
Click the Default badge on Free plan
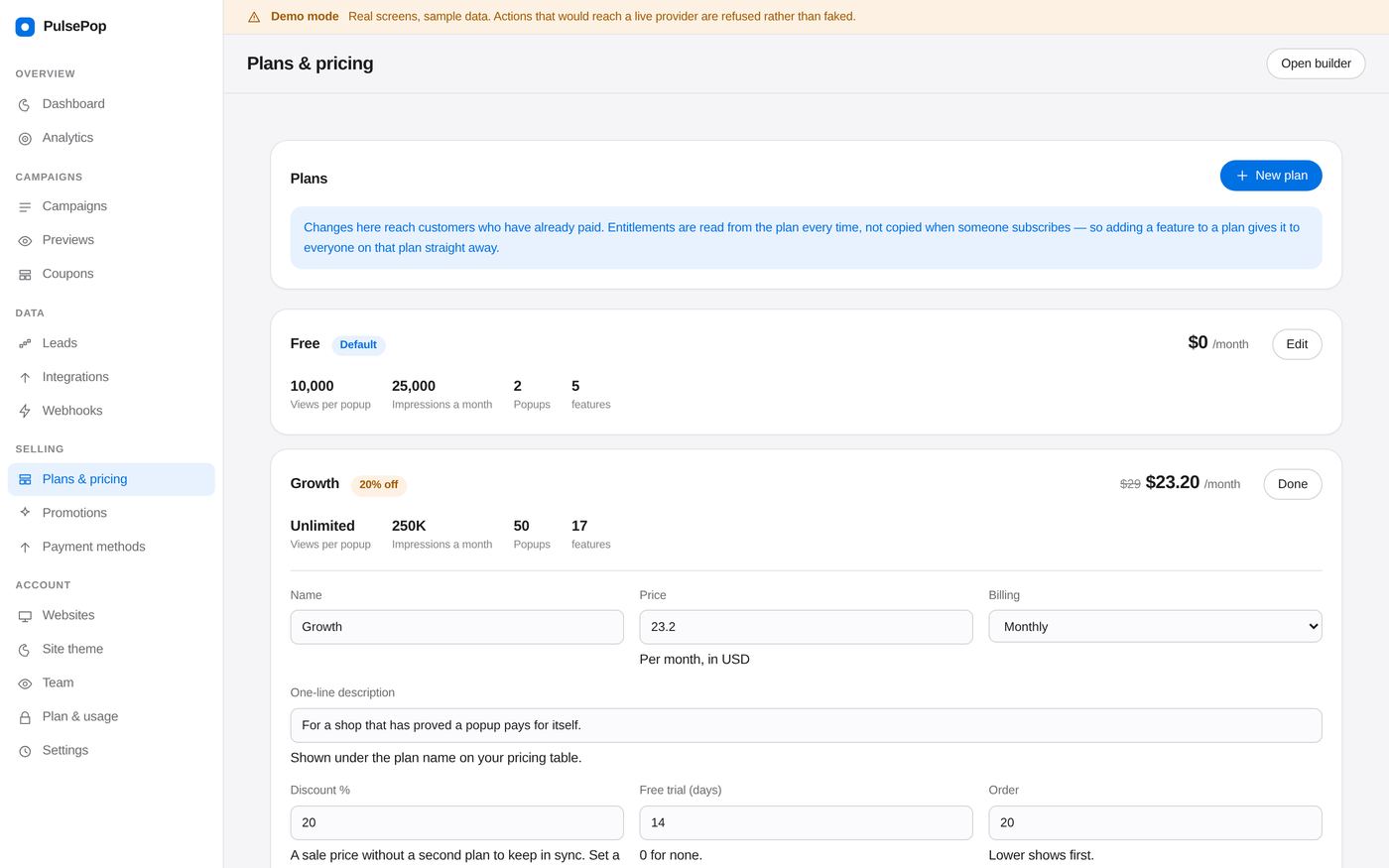[358, 345]
